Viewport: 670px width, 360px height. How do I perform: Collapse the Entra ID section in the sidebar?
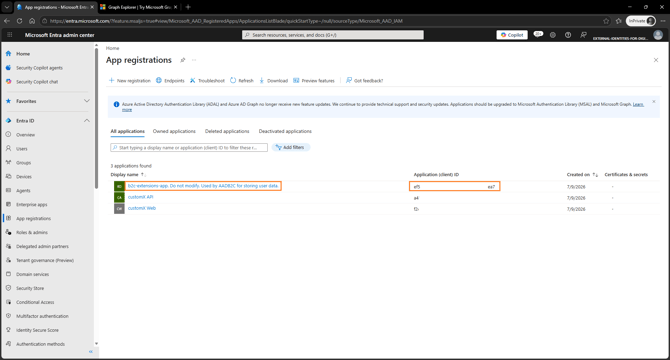click(87, 121)
